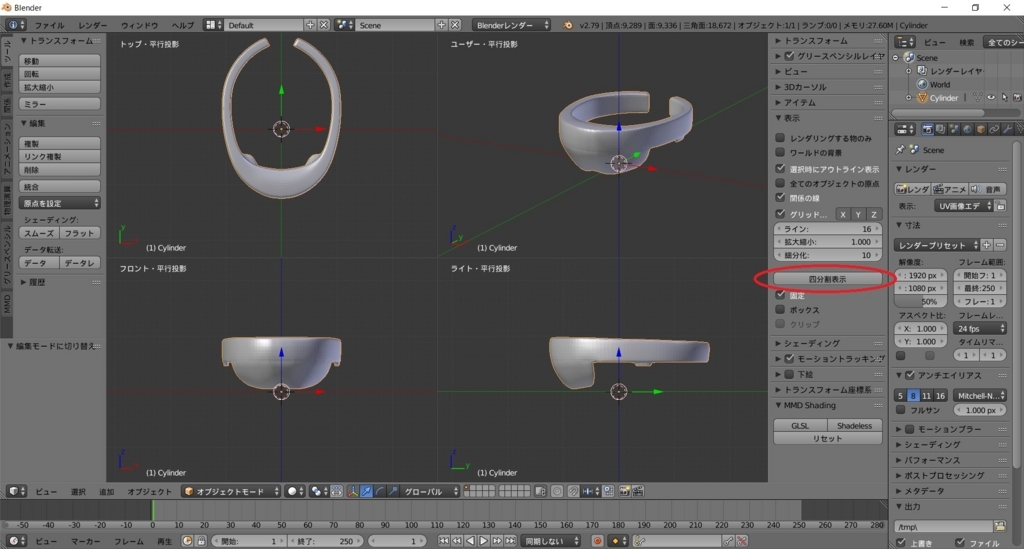Viewport: 1024px width, 549px height.
Task: Open the pivot point selector
Action: (319, 491)
